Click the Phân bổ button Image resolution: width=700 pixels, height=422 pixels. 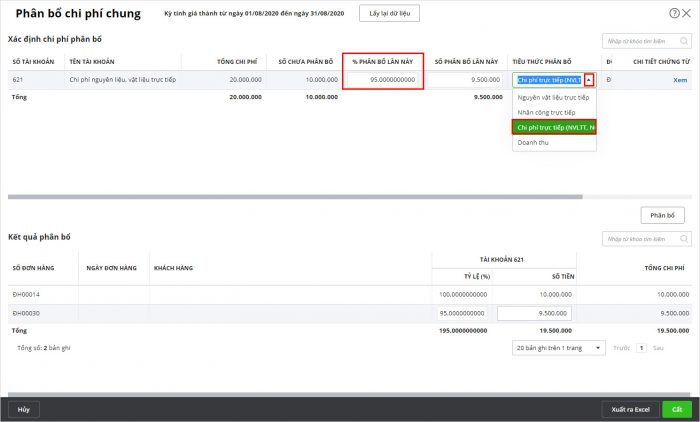[x=662, y=215]
